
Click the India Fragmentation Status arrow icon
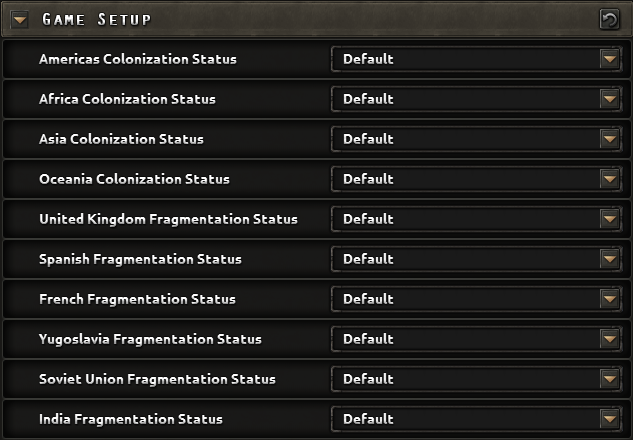tap(610, 419)
